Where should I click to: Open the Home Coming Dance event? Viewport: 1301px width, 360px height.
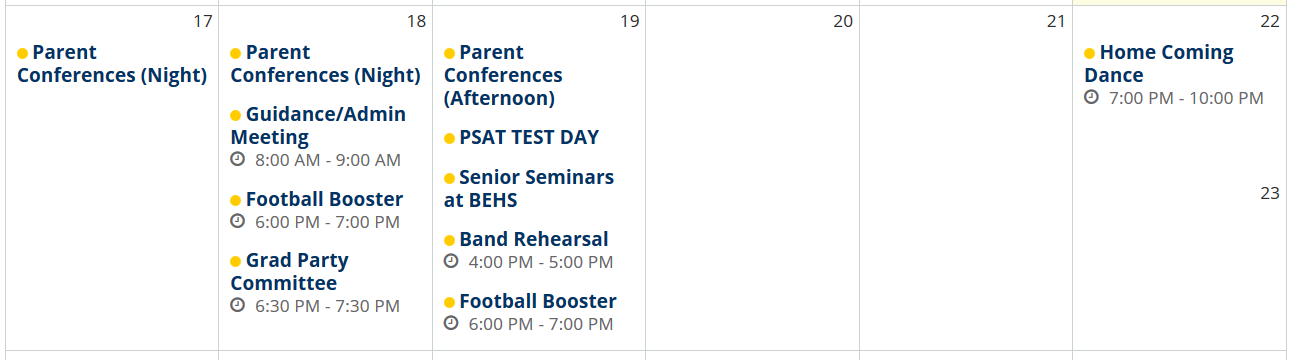(1159, 64)
